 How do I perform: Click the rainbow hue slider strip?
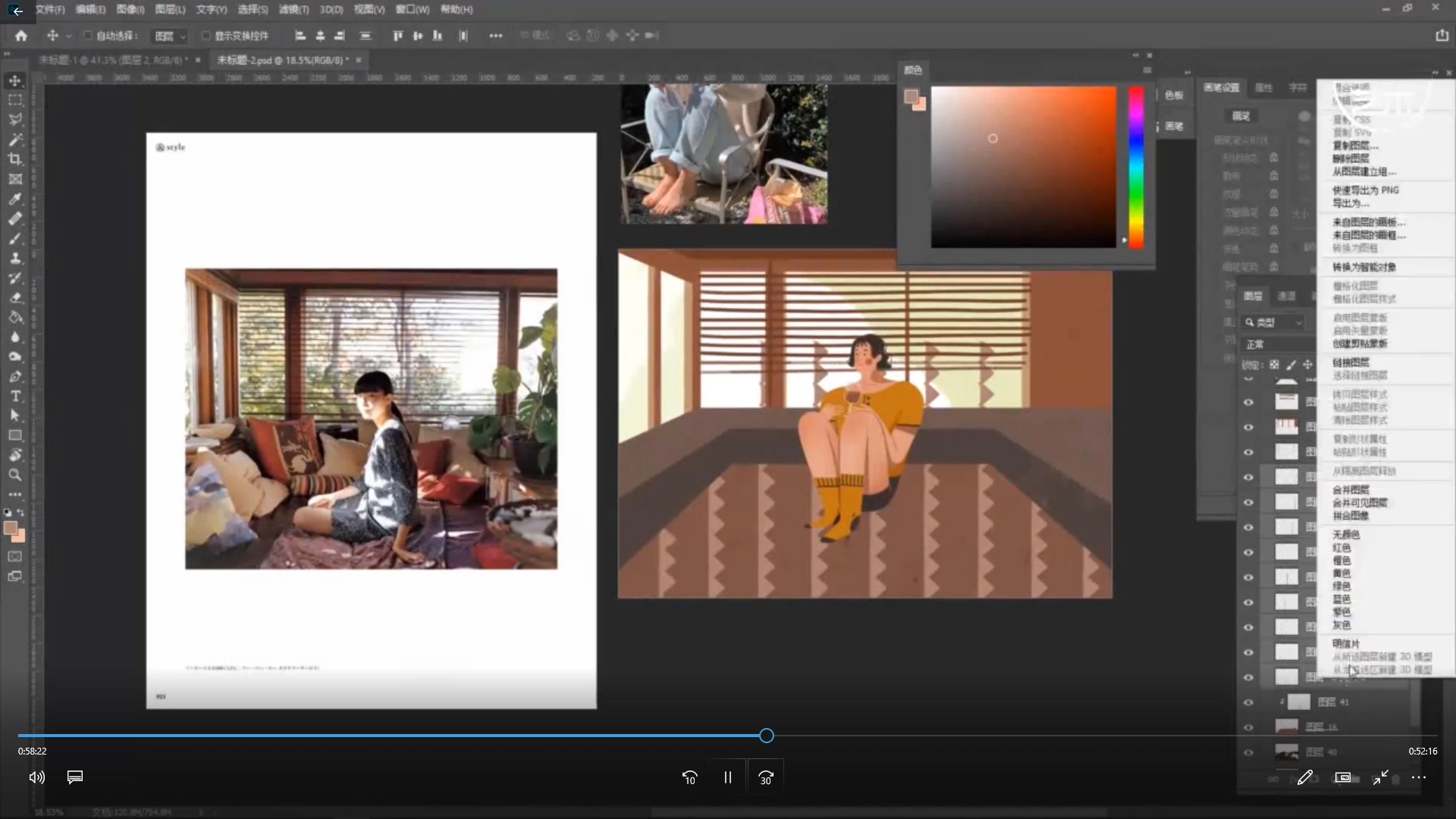[1135, 167]
